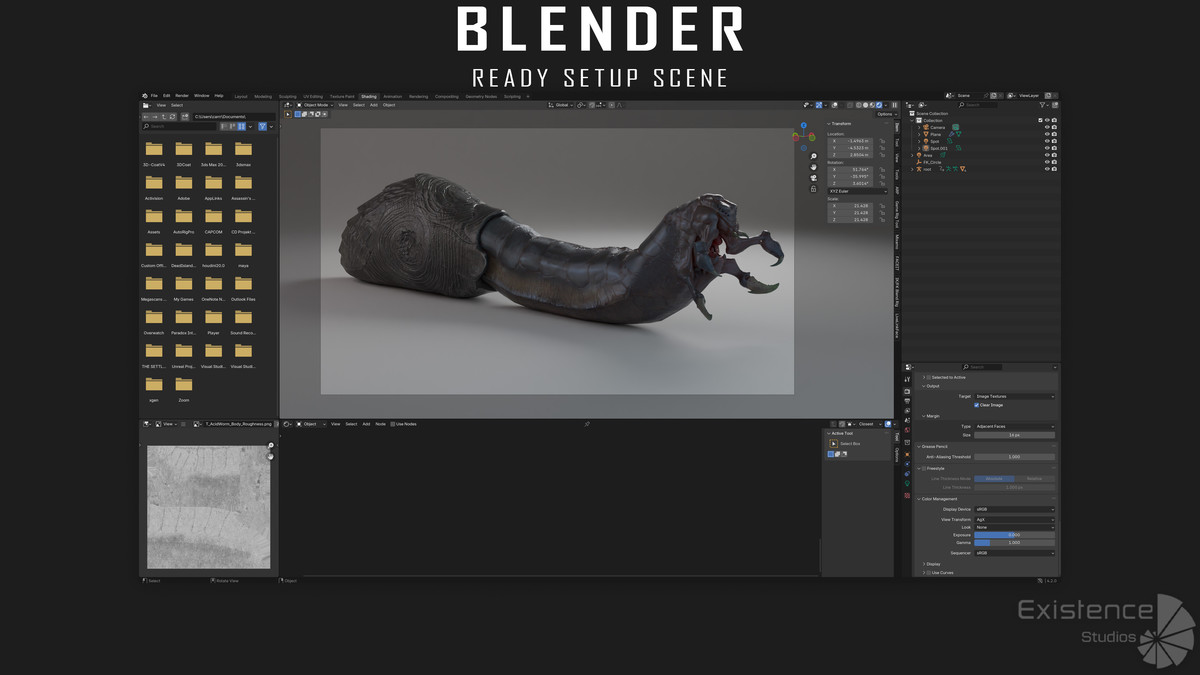Click the file browser filter funnel icon
The image size is (1200, 675).
coord(262,127)
